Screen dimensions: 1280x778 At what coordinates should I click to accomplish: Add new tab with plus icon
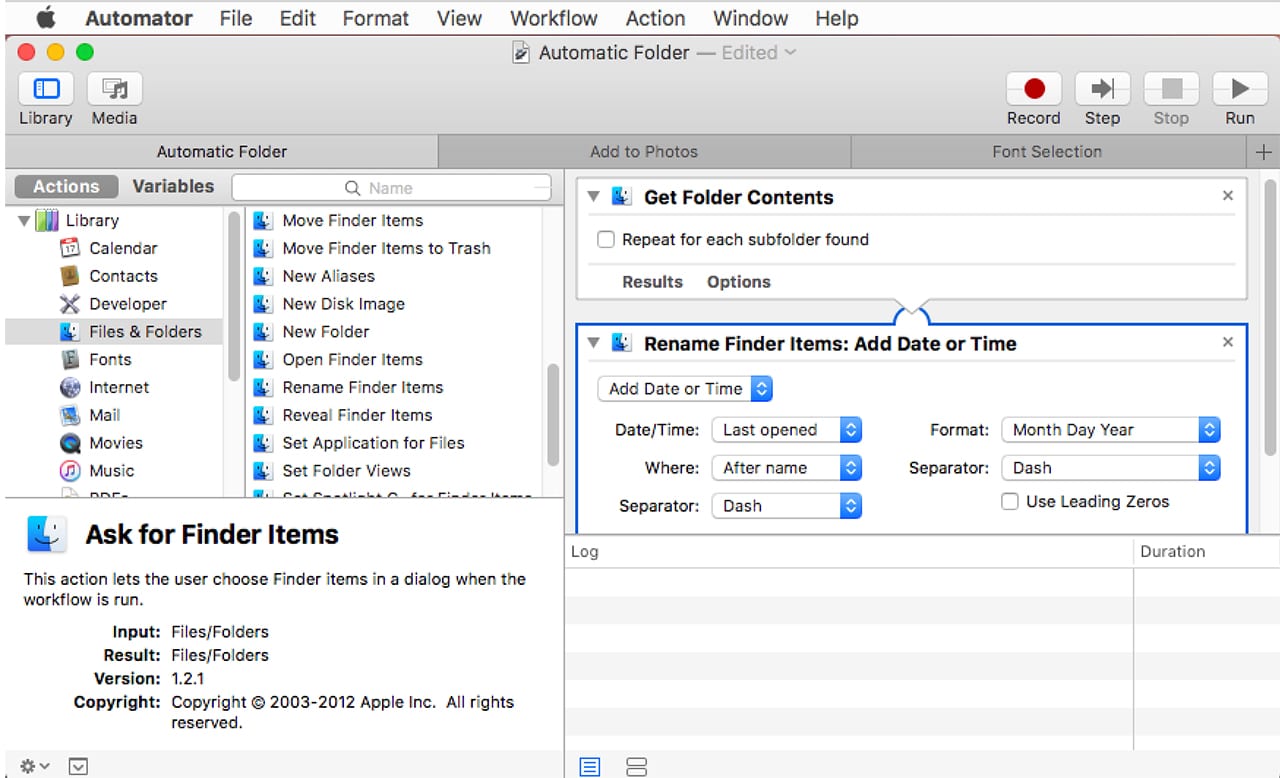[1263, 152]
